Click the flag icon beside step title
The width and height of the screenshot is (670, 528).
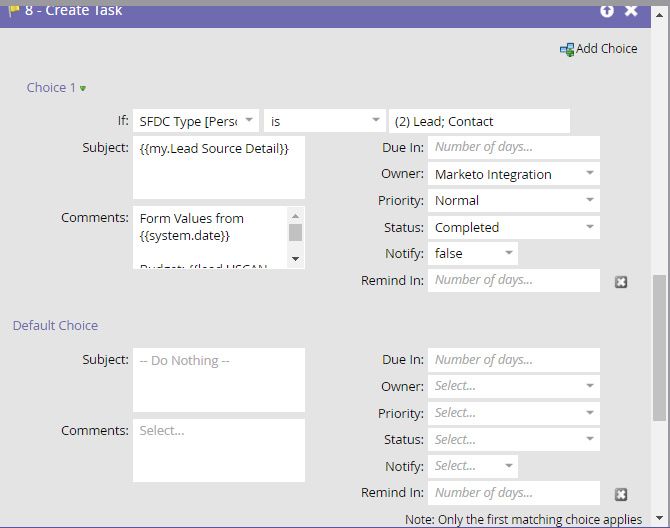pos(13,10)
